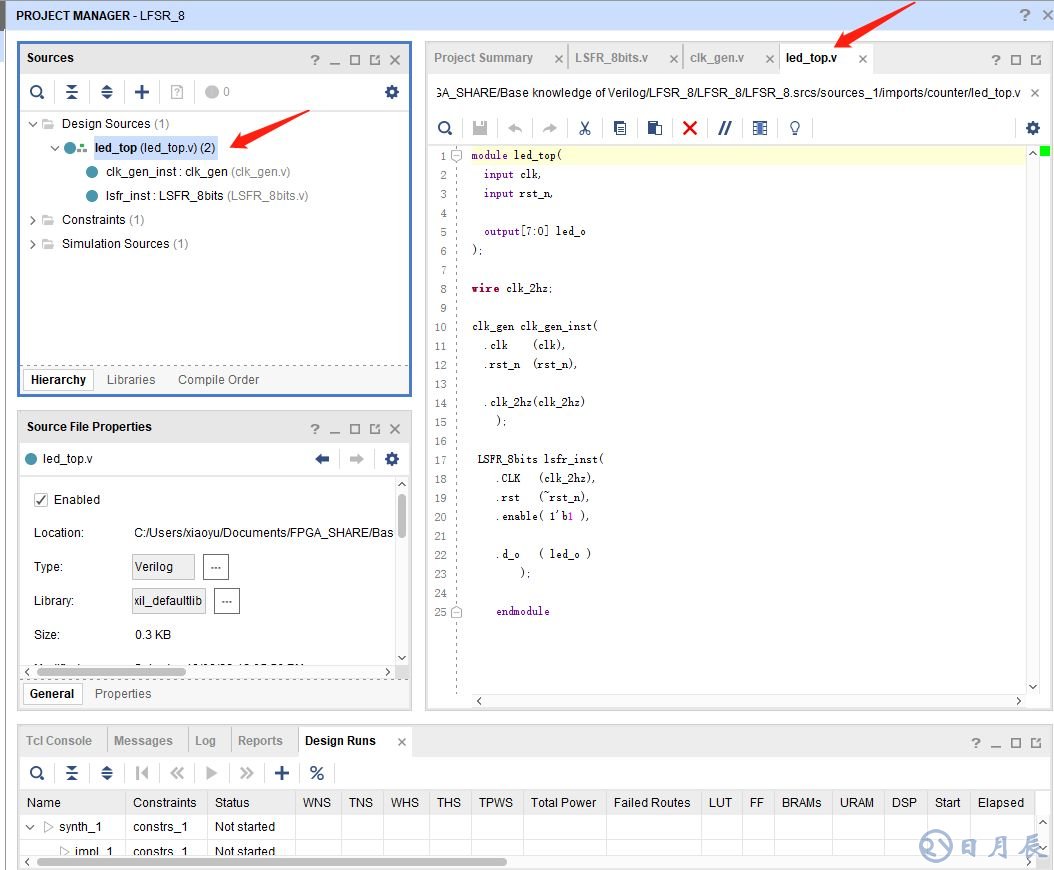
Task: Click the Source File Properties vertical scrollbar
Action: click(402, 515)
